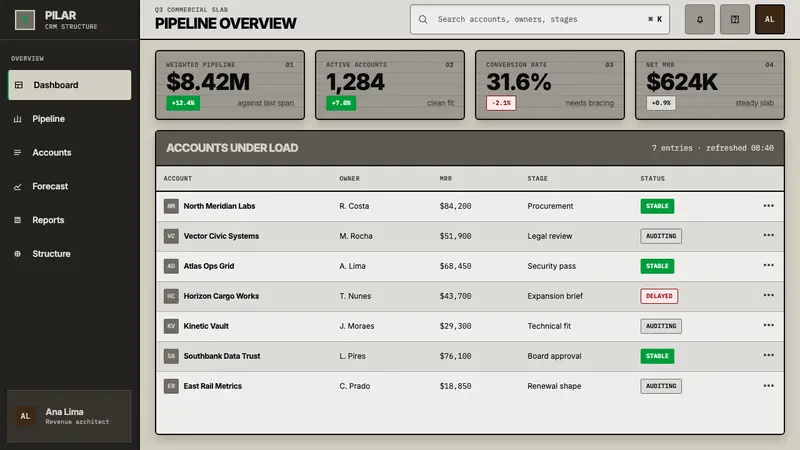Open more options for Horizon Cargo Works
The width and height of the screenshot is (800, 450).
pos(768,295)
